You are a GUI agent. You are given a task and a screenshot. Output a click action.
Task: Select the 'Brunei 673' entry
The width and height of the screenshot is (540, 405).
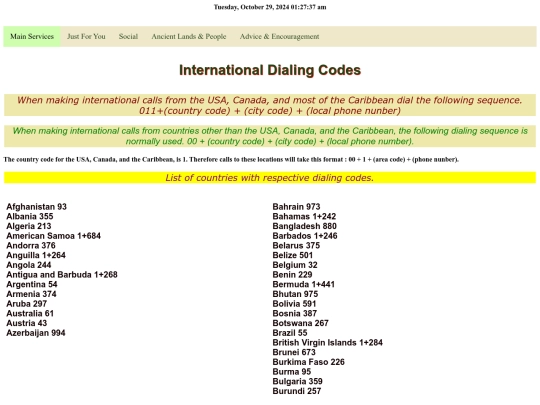click(x=294, y=352)
